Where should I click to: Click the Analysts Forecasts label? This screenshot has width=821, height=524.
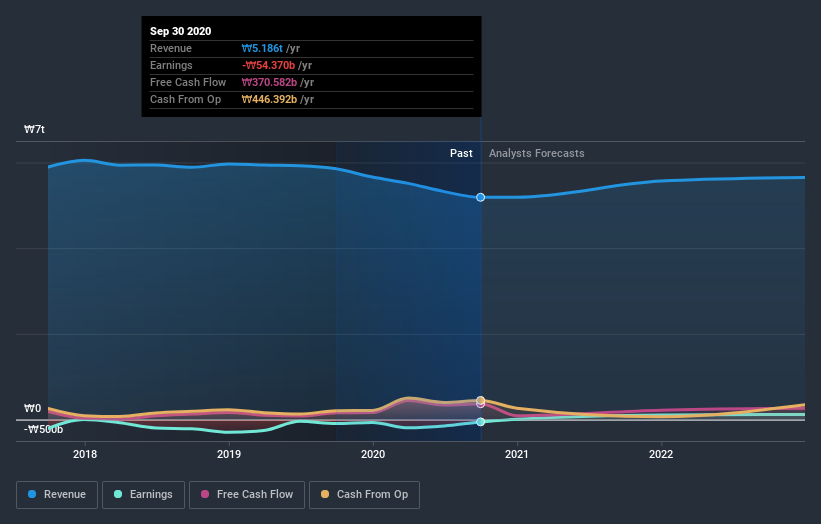click(537, 153)
